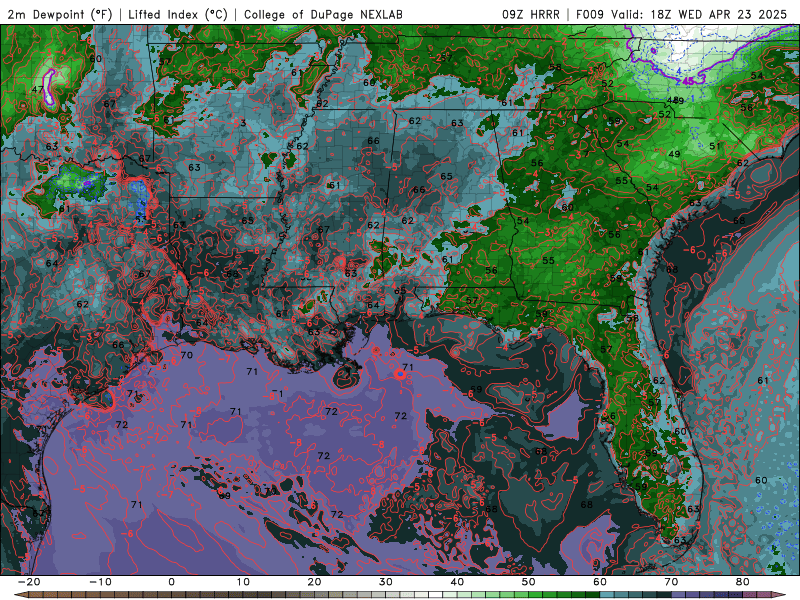800x600 pixels.
Task: Click the '-20' color scale label
Action: 29,582
